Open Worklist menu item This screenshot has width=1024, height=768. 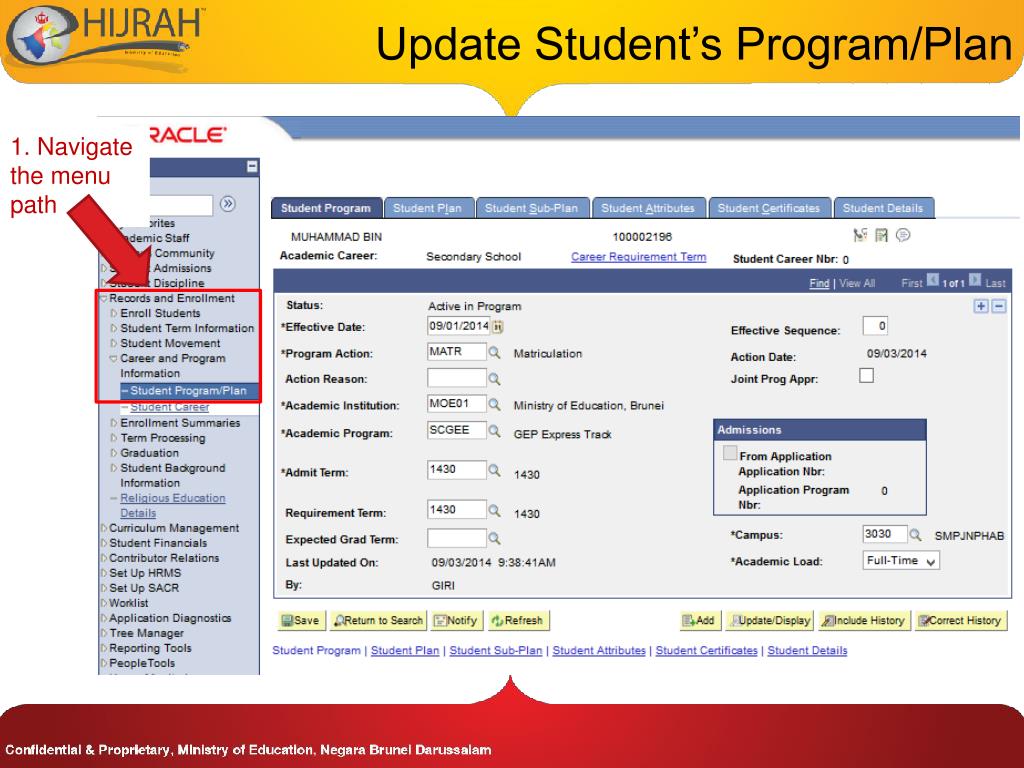pyautogui.click(x=129, y=603)
